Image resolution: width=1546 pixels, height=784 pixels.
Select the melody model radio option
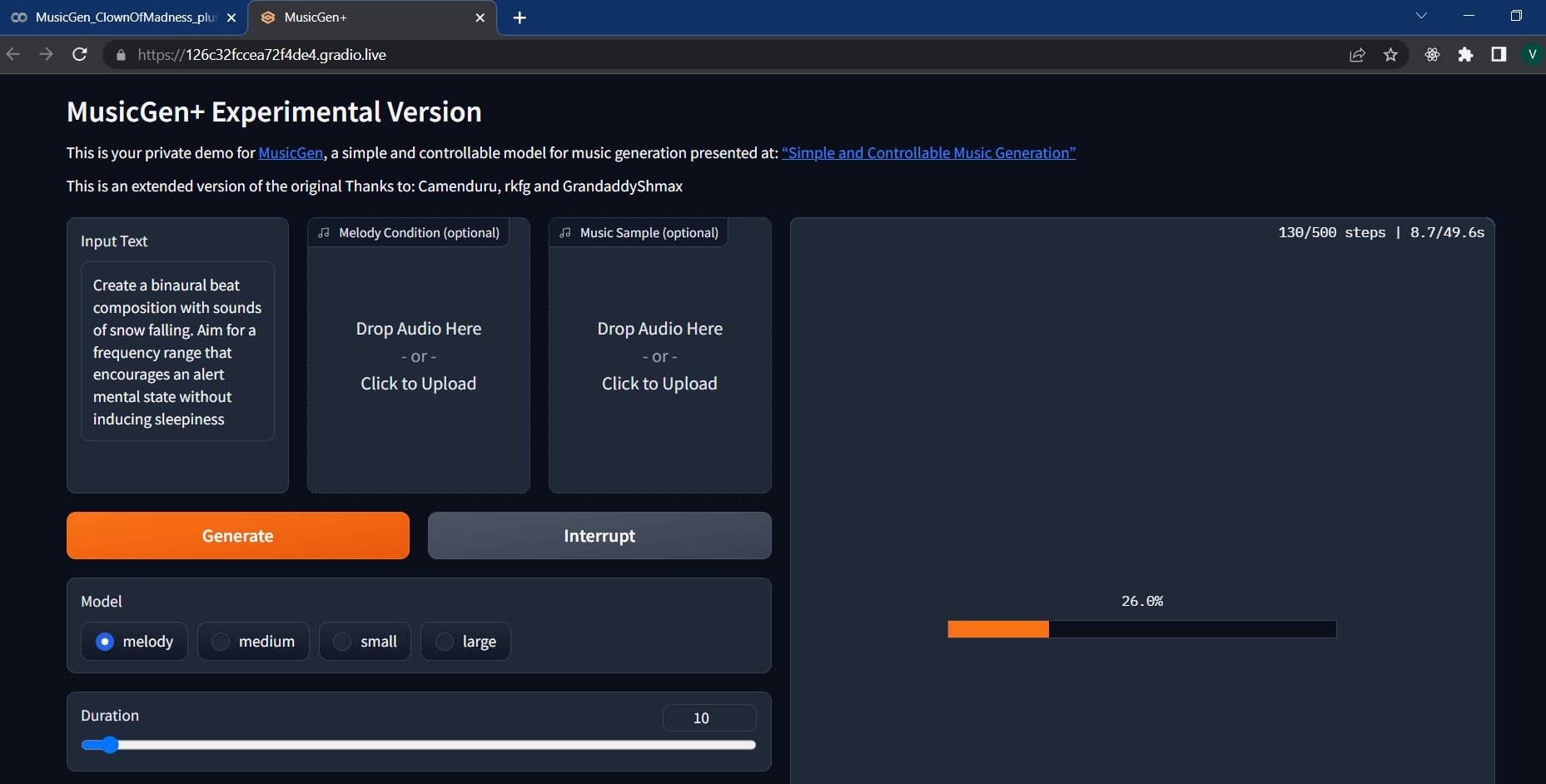134,641
